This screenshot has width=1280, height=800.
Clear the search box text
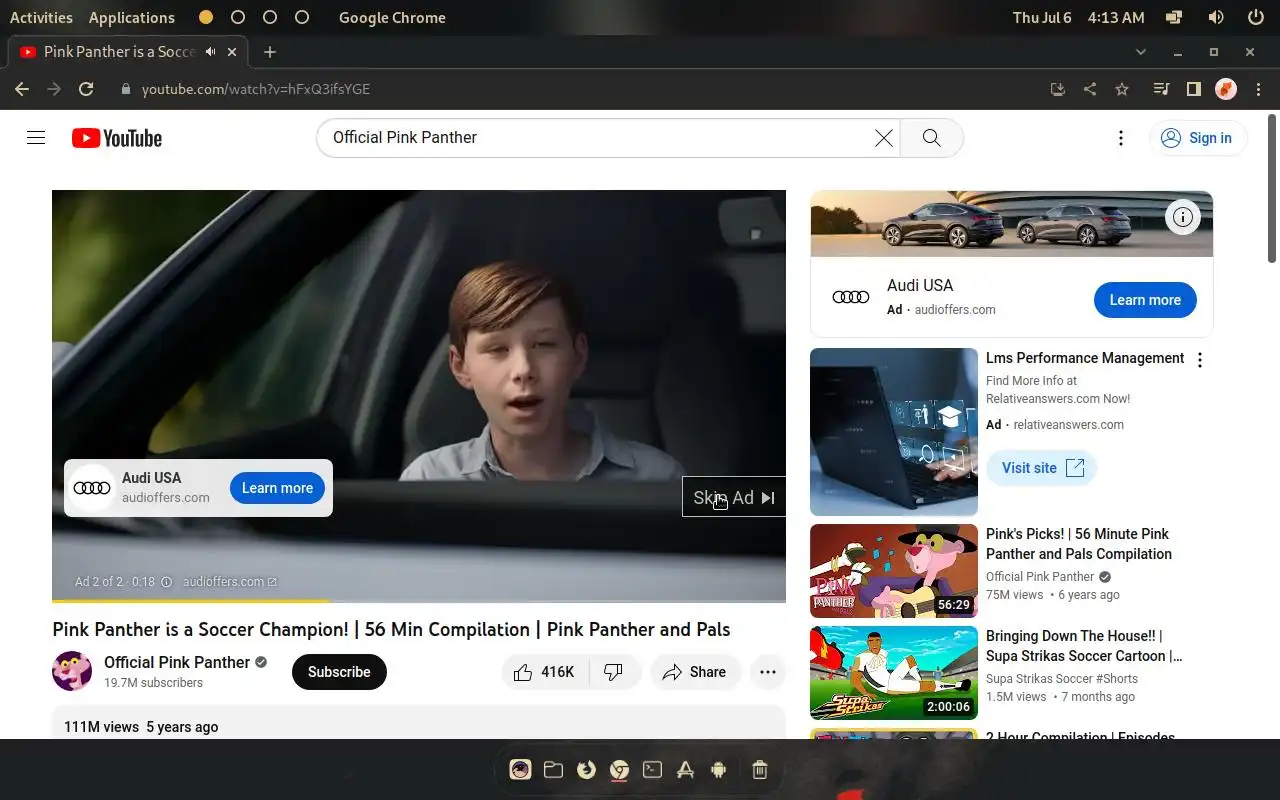point(884,138)
